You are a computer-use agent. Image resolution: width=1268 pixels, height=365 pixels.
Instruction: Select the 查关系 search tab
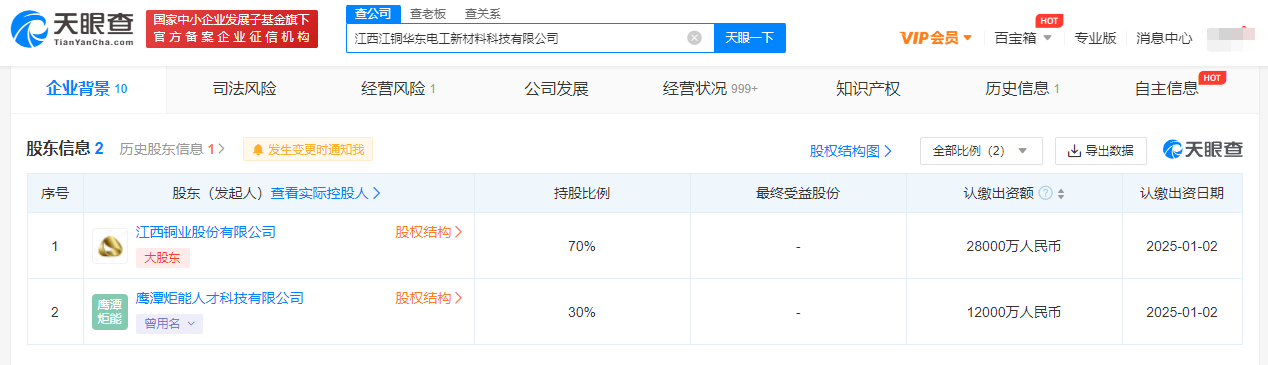pyautogui.click(x=483, y=13)
